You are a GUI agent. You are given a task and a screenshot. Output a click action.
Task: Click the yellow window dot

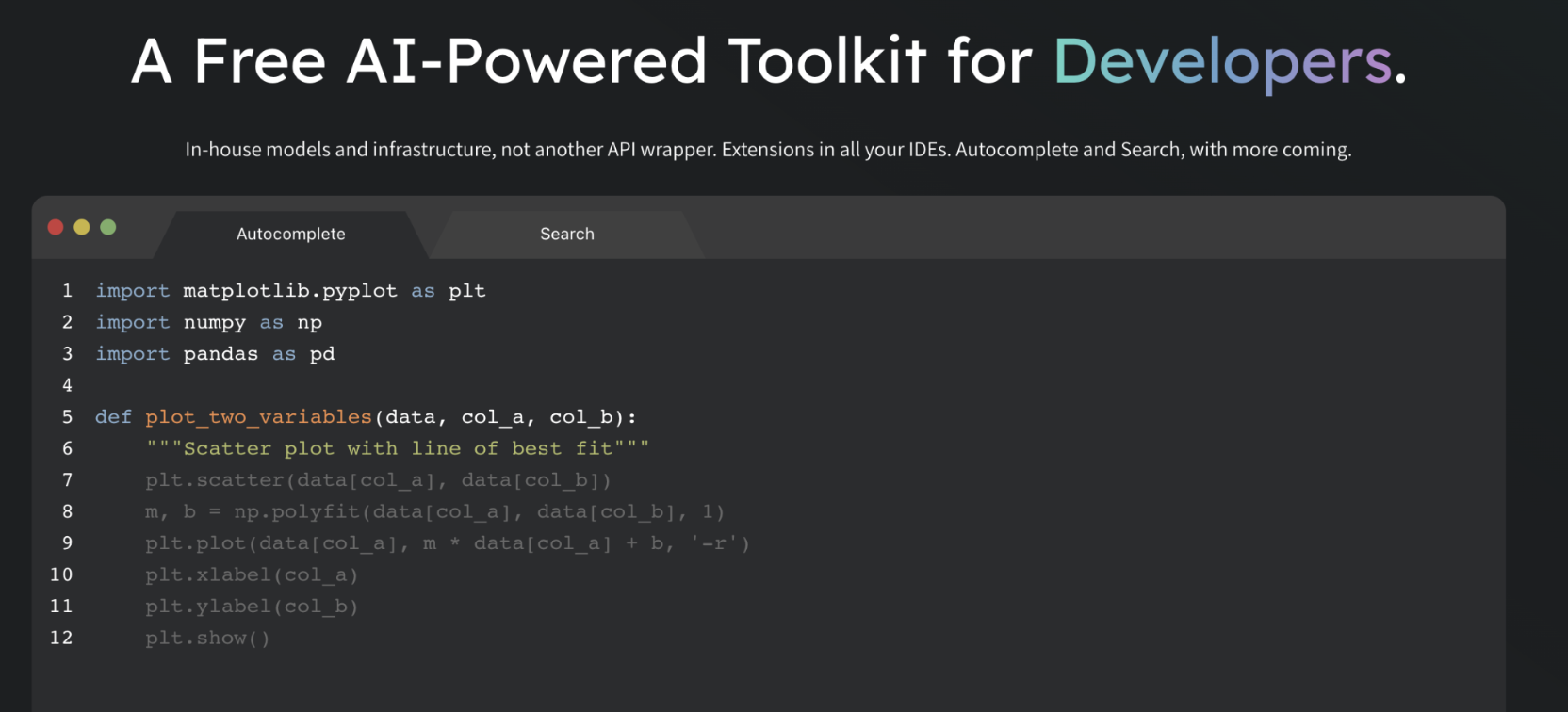82,227
